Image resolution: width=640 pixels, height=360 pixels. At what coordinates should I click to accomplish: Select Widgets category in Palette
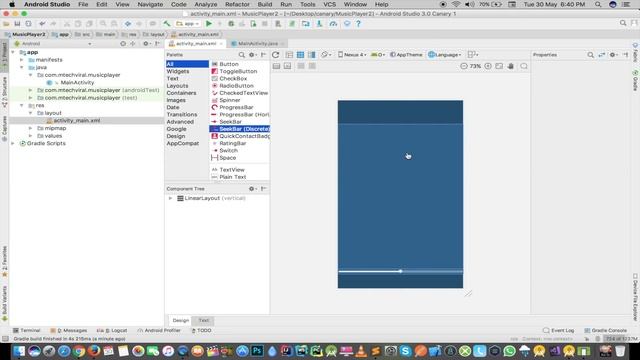(x=178, y=71)
